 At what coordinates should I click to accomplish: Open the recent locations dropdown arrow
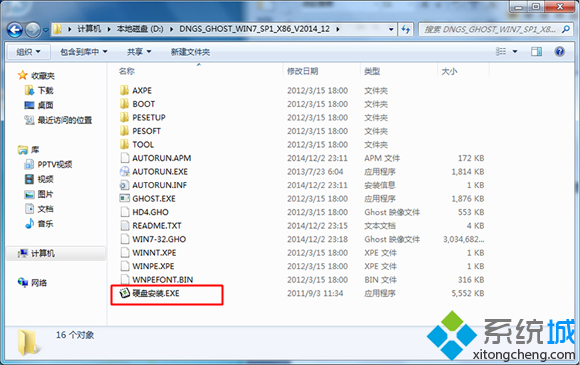[x=45, y=30]
